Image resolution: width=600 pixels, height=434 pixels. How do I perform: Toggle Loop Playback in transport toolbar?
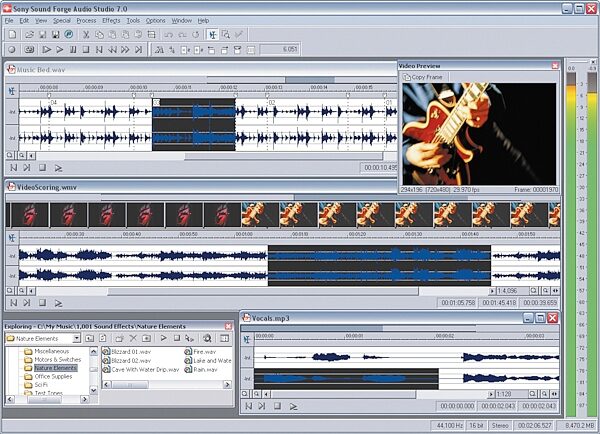pos(29,49)
